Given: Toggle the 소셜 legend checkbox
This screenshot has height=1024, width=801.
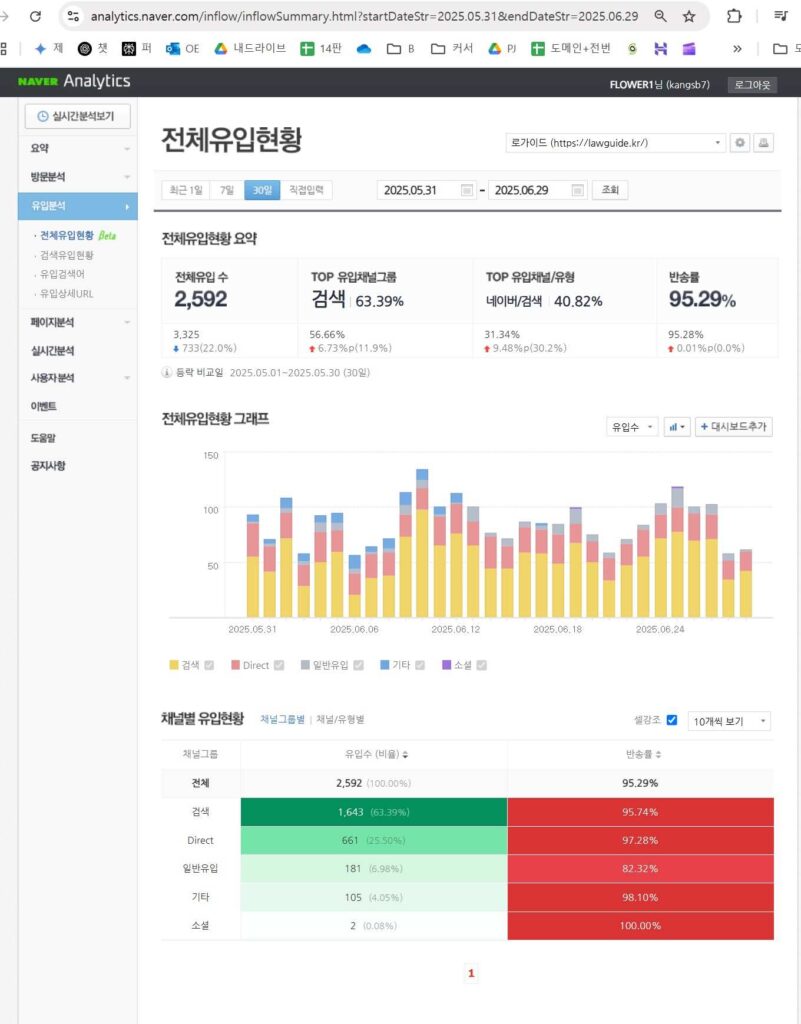Looking at the screenshot, I should point(482,665).
